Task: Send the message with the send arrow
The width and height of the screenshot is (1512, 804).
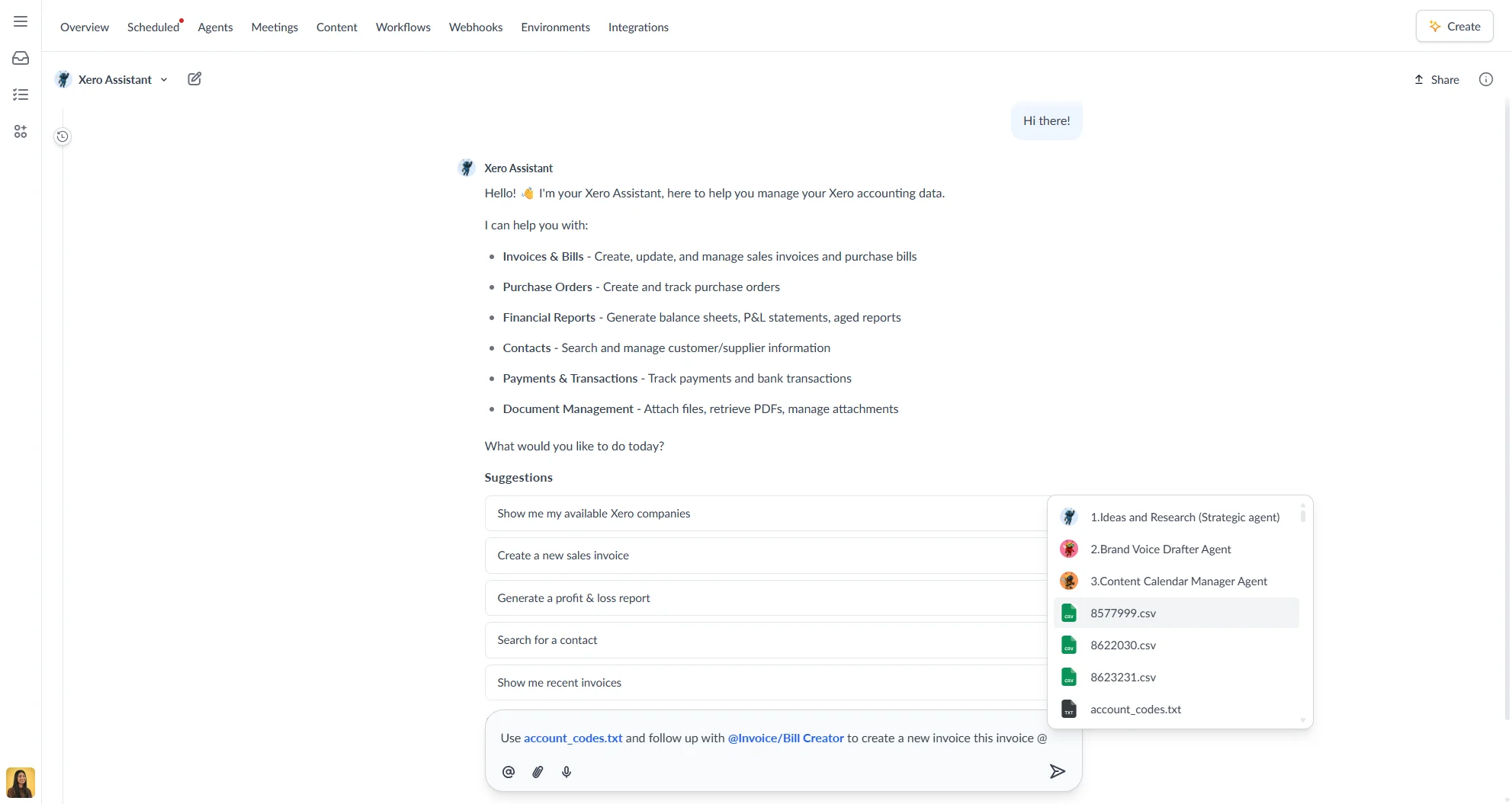Action: [x=1057, y=771]
